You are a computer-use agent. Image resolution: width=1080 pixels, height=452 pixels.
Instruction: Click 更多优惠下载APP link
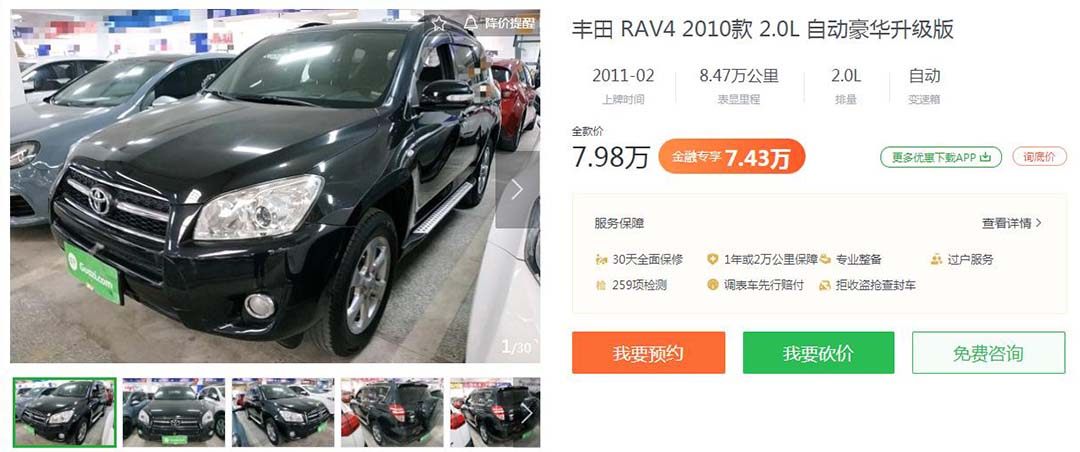coord(941,157)
